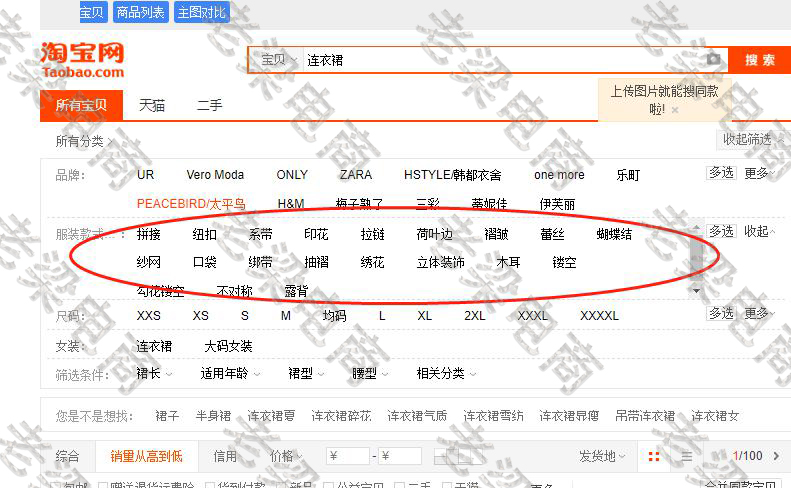The image size is (791, 488).
Task: Enable multi-select for clothing style row
Action: [721, 231]
